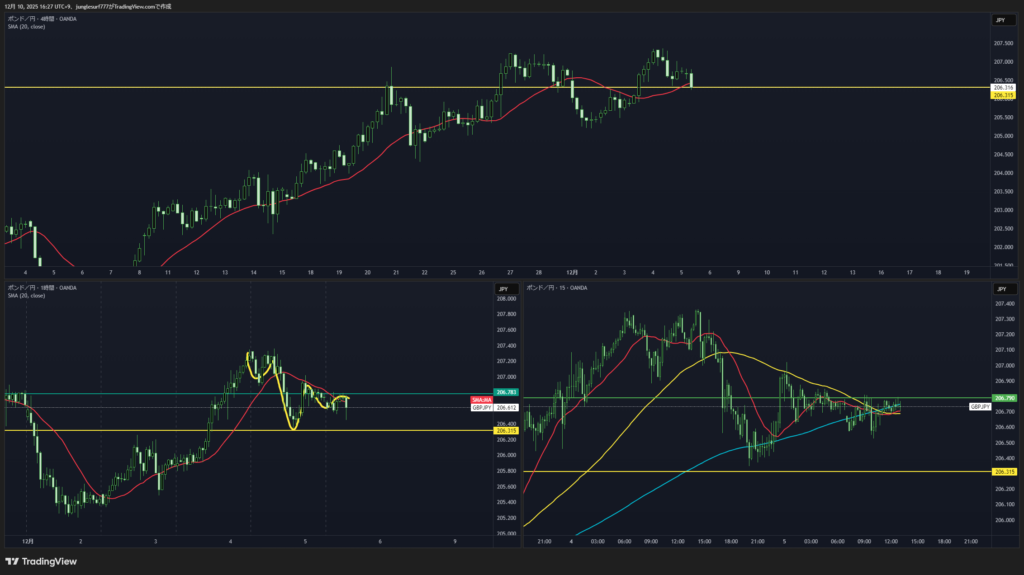Click yellow 206.315 price label on 15-minute chart

(x=1001, y=471)
